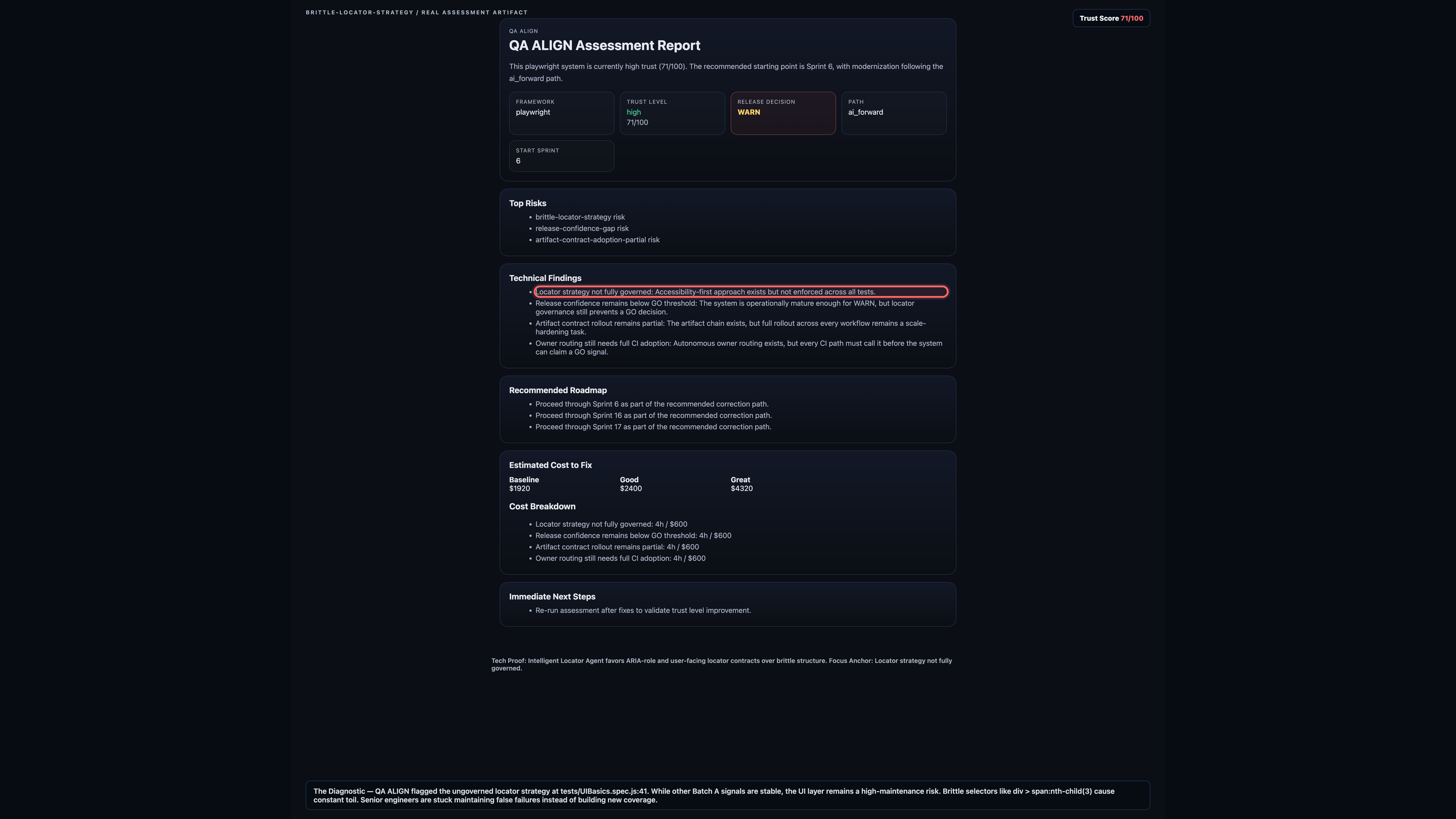The width and height of the screenshot is (1456, 819).
Task: Click the Brittle-Locator-Strategy breadcrumb header
Action: (417, 12)
